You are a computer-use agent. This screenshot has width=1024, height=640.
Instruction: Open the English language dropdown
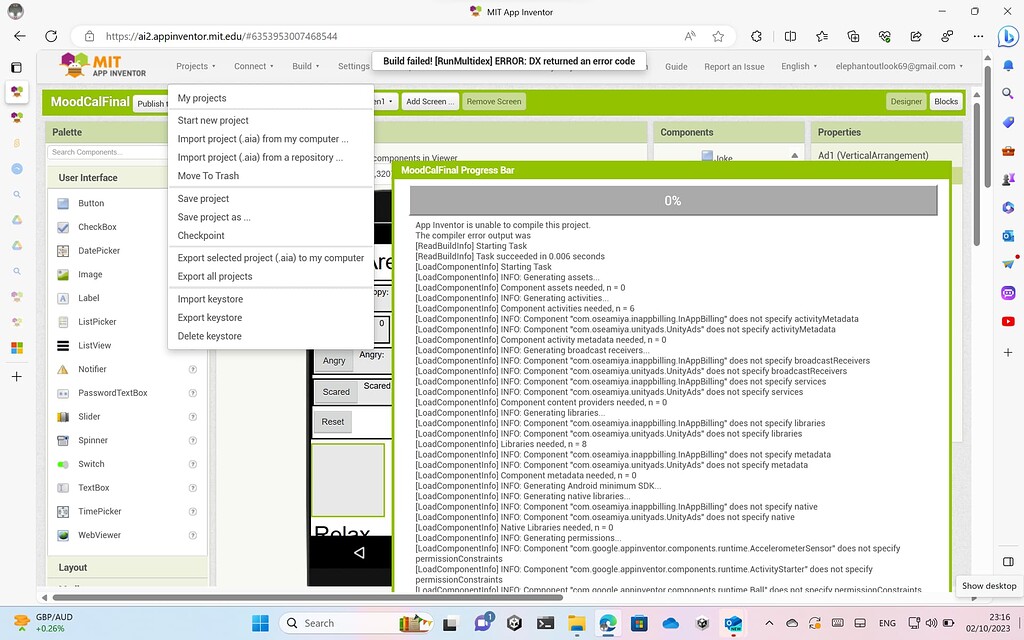click(x=798, y=65)
